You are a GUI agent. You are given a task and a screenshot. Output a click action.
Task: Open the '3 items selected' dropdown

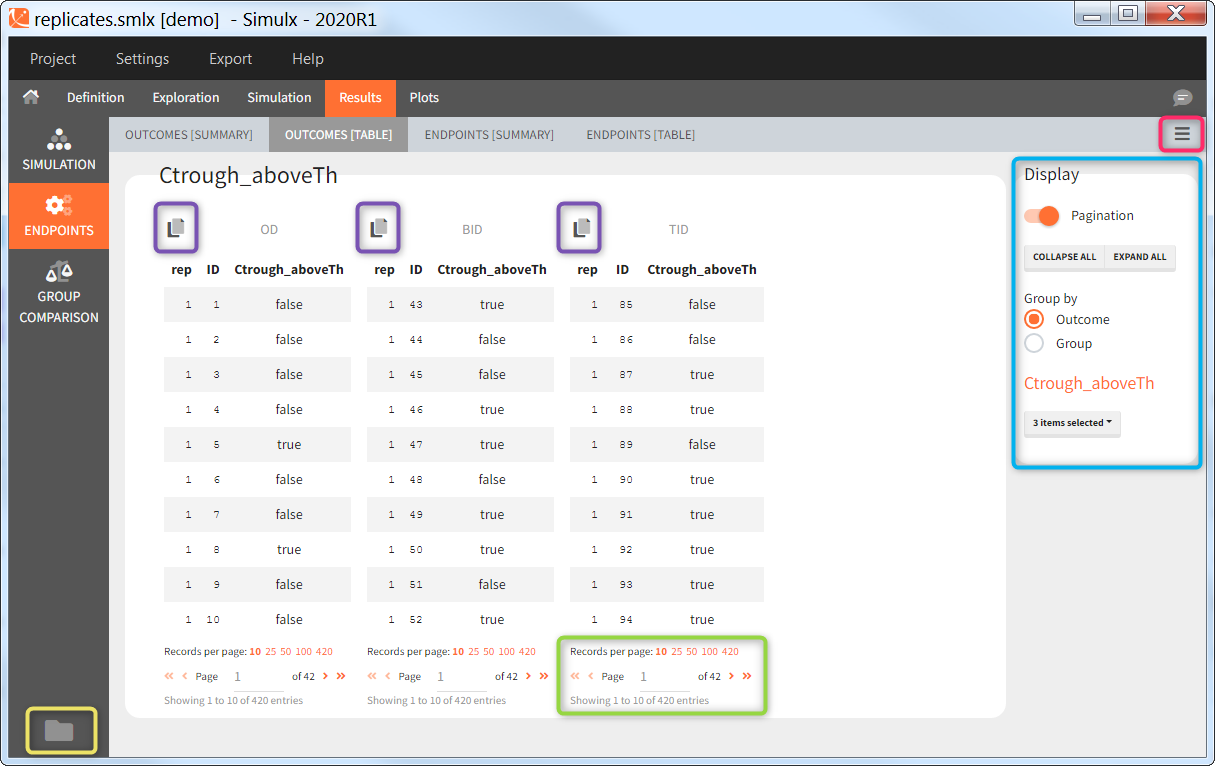coord(1072,423)
